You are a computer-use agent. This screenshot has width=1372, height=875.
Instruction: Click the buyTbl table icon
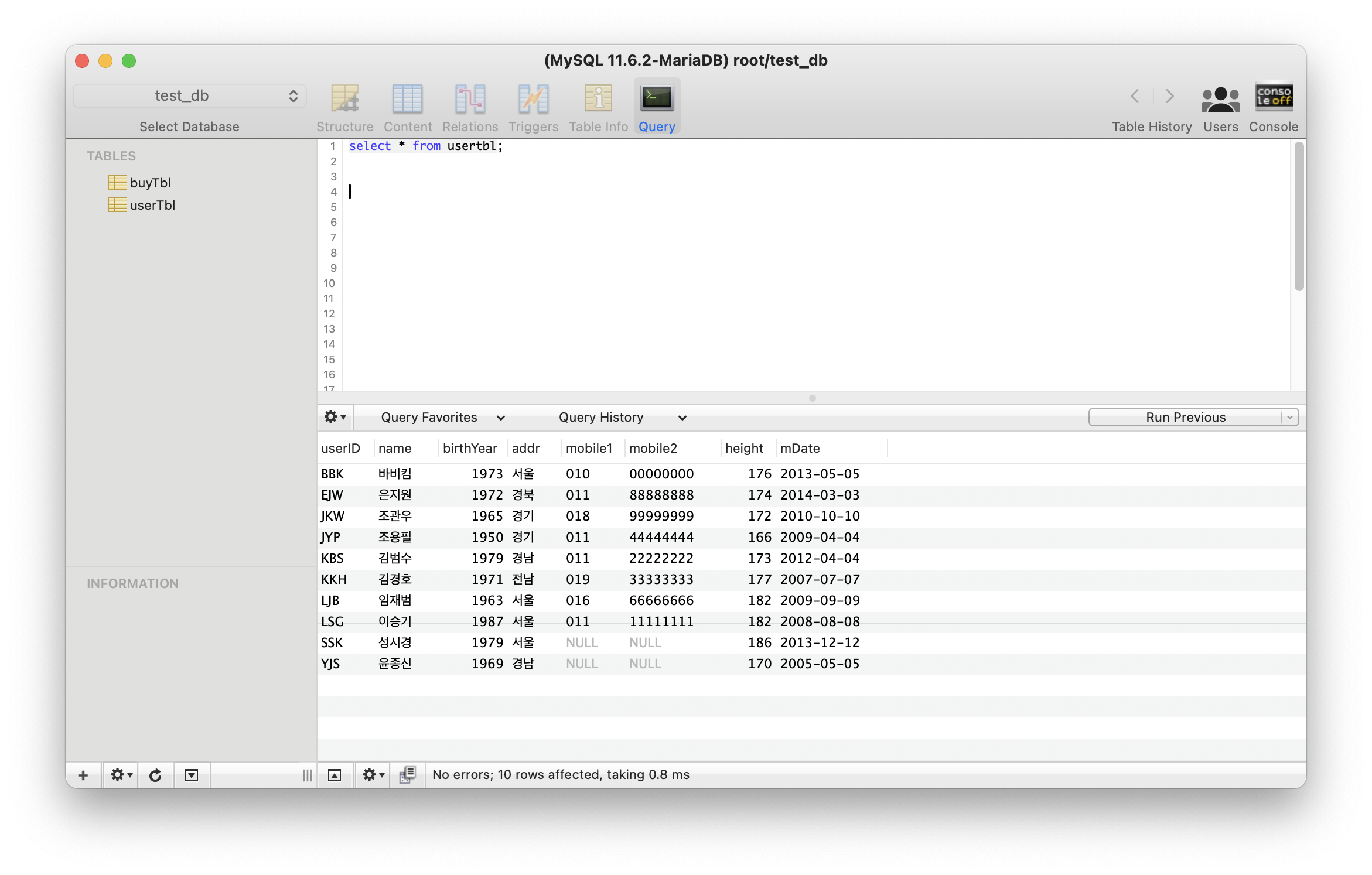coord(117,183)
